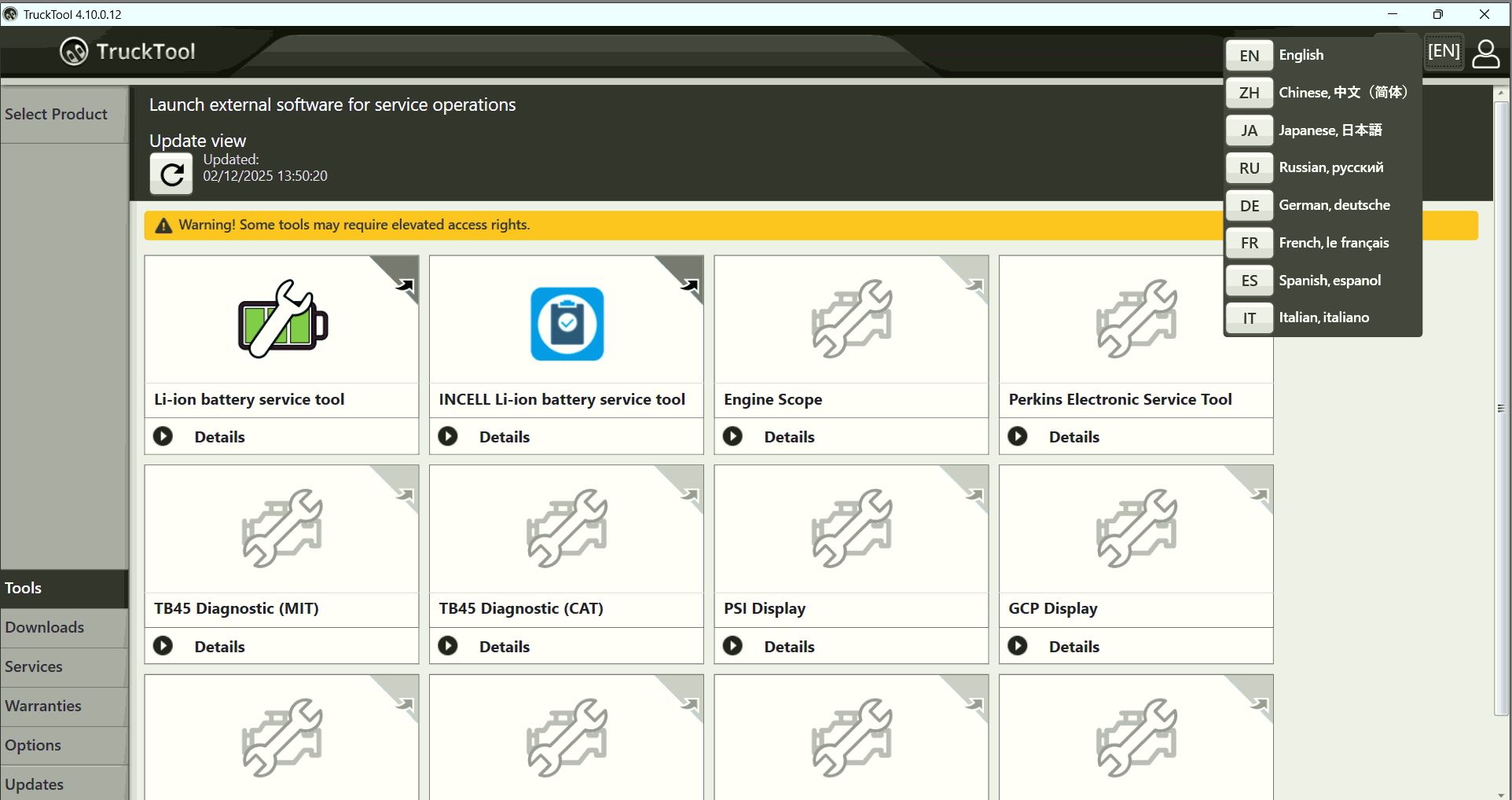Click the external-launch arrow on TB45 (CAT) card
The height and width of the screenshot is (800, 1512).
click(689, 496)
